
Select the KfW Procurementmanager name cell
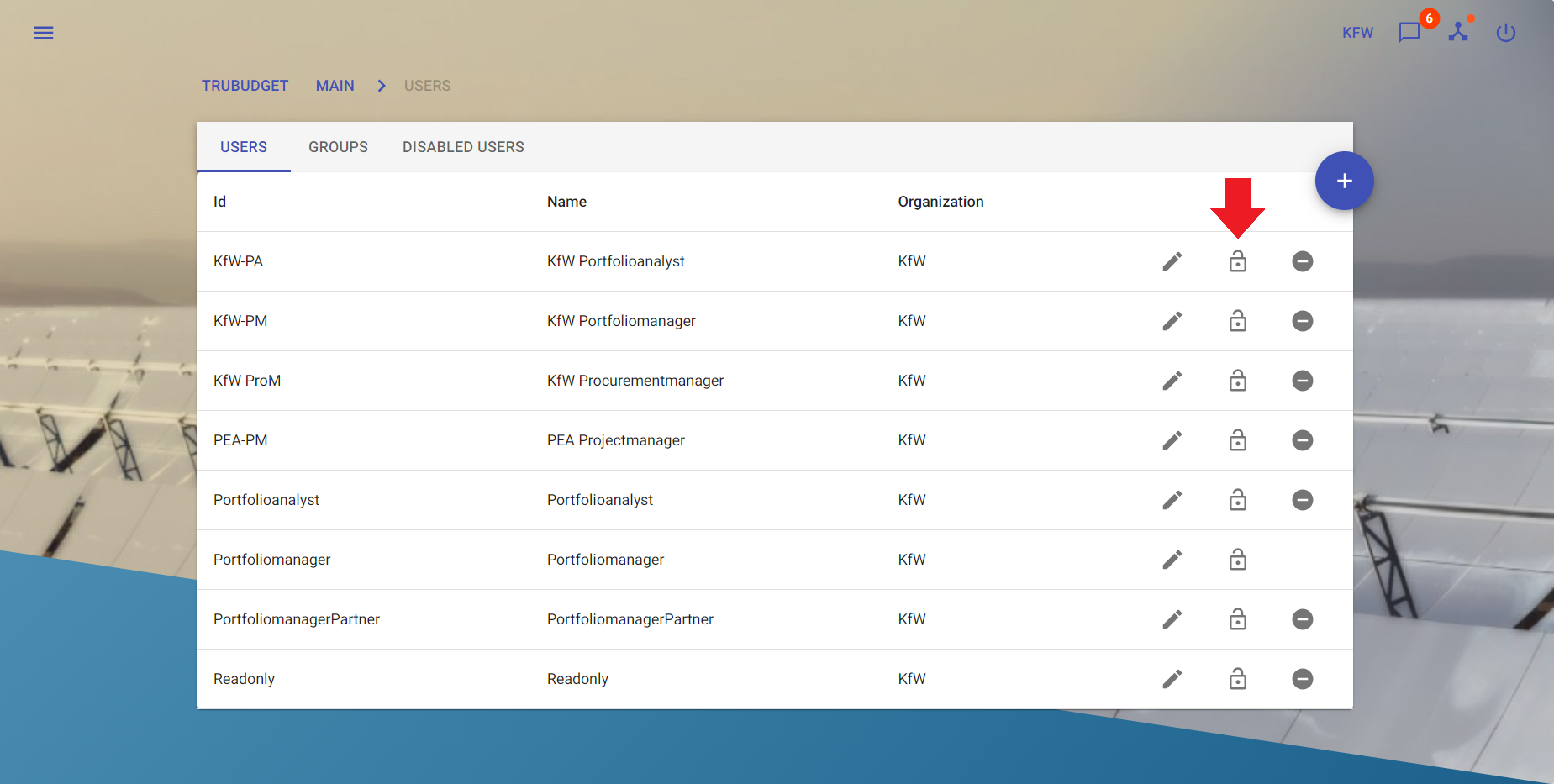tap(635, 381)
